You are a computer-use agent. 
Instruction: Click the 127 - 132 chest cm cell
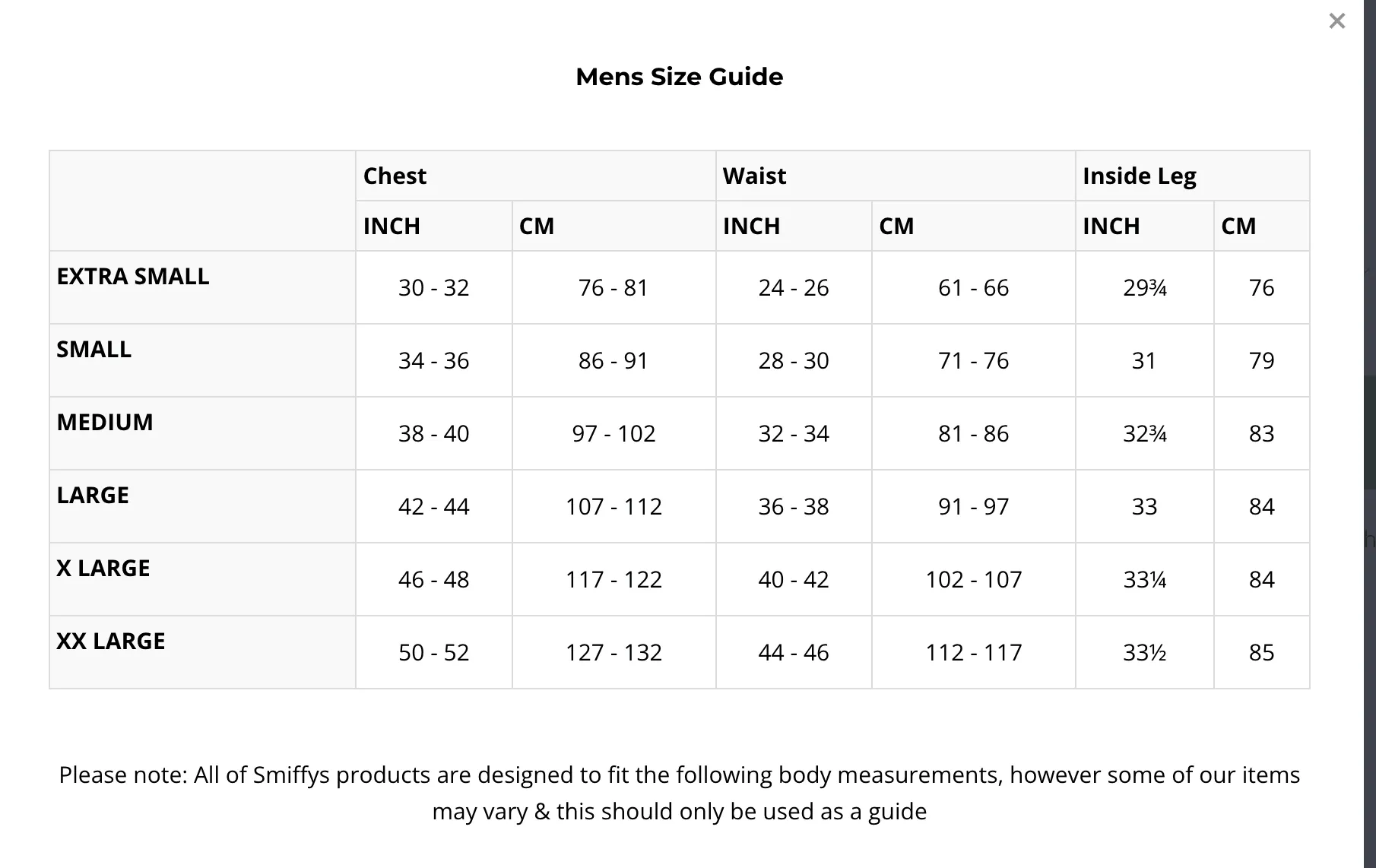click(x=613, y=652)
